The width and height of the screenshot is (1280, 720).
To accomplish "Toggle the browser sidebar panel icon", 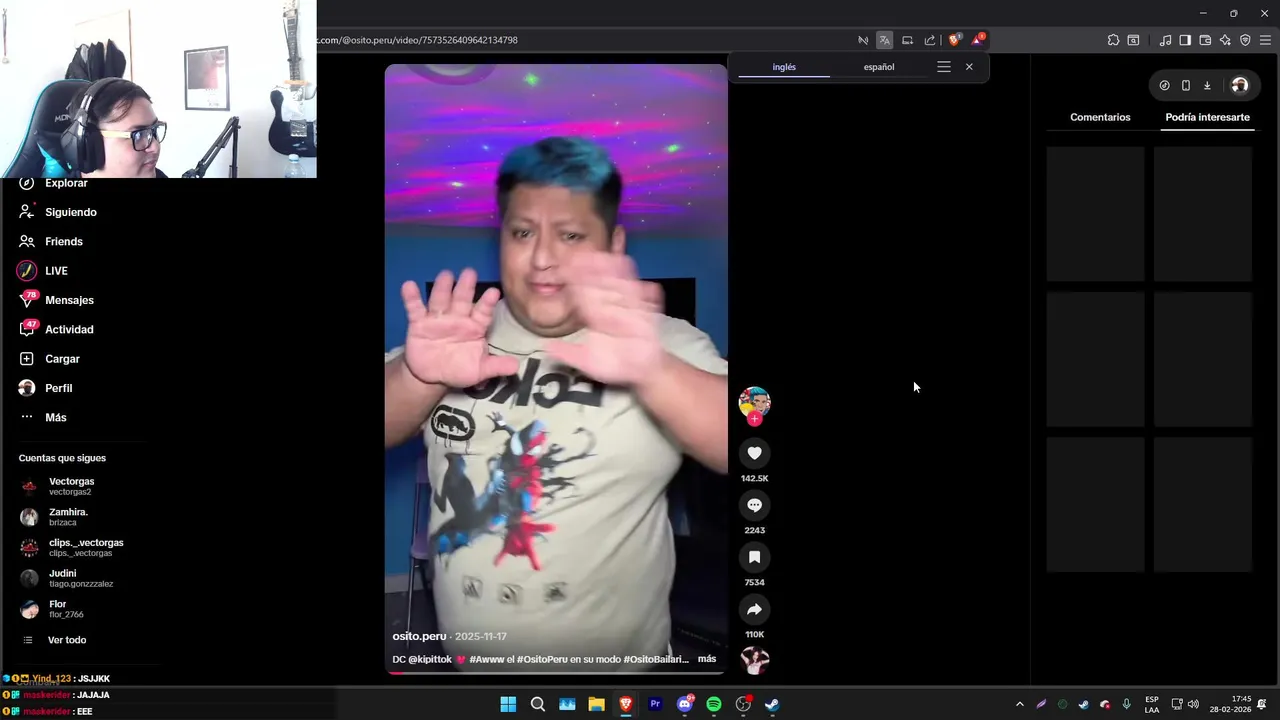I will [x=1185, y=40].
